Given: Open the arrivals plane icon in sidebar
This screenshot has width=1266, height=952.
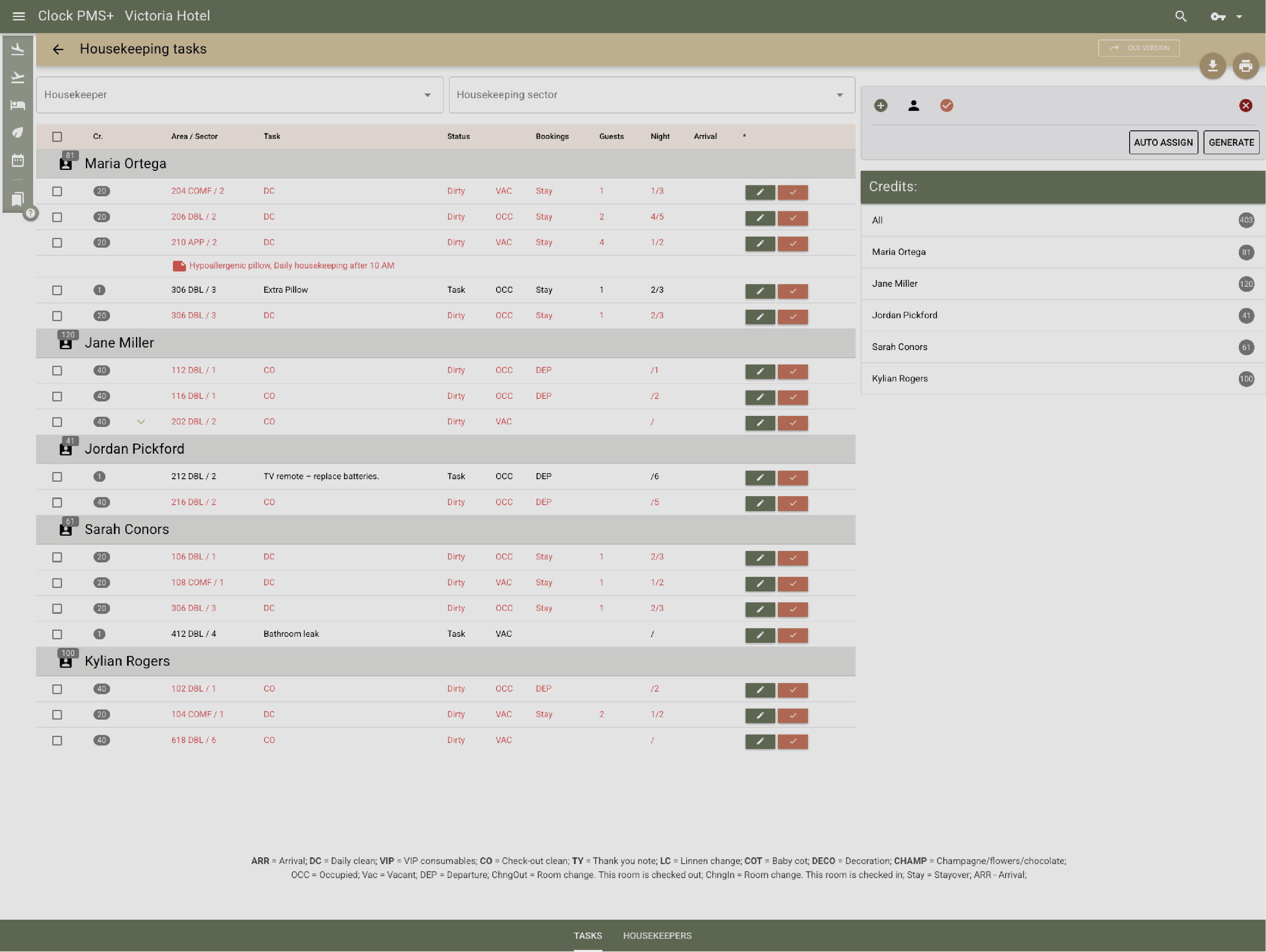Looking at the screenshot, I should (18, 49).
